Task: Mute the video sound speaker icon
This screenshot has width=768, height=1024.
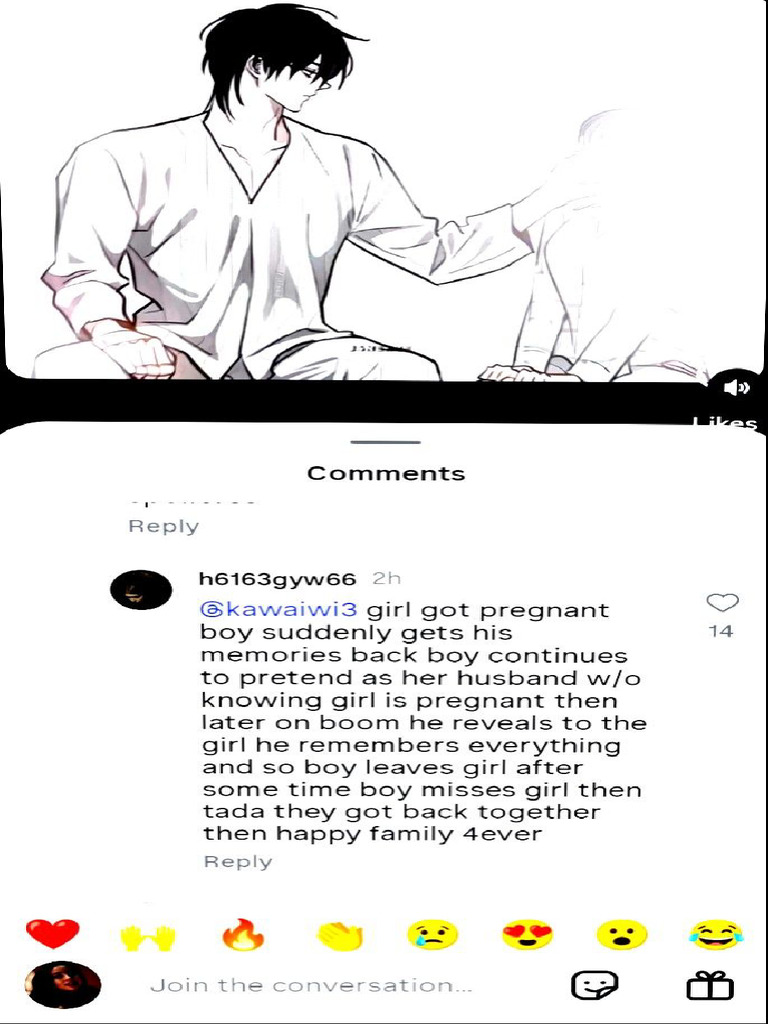Action: (x=737, y=388)
